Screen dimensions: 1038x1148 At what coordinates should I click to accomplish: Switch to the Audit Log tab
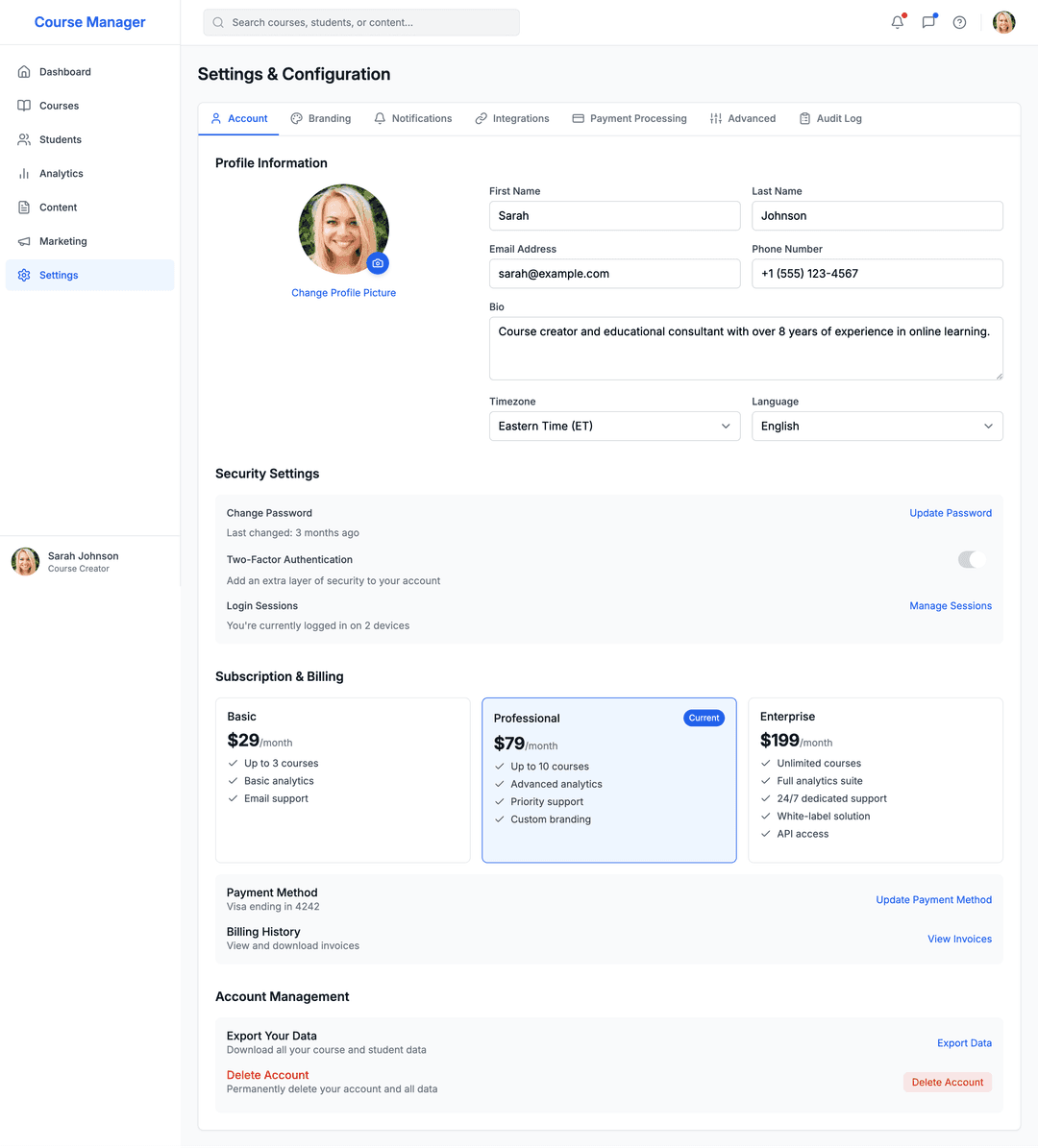[830, 119]
